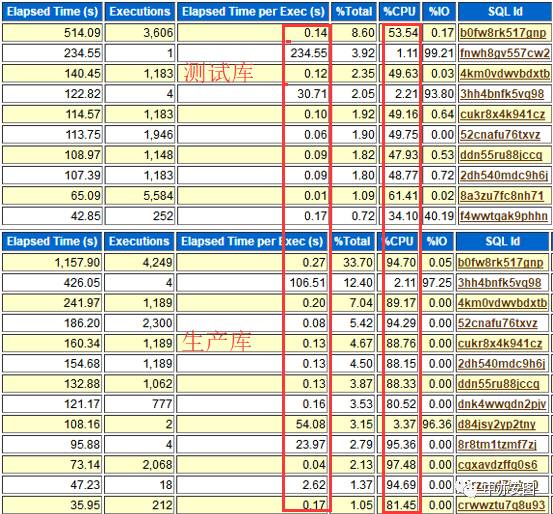Select elapsed time cell 1,157.90
This screenshot has height=514, width=553.
tap(52, 262)
